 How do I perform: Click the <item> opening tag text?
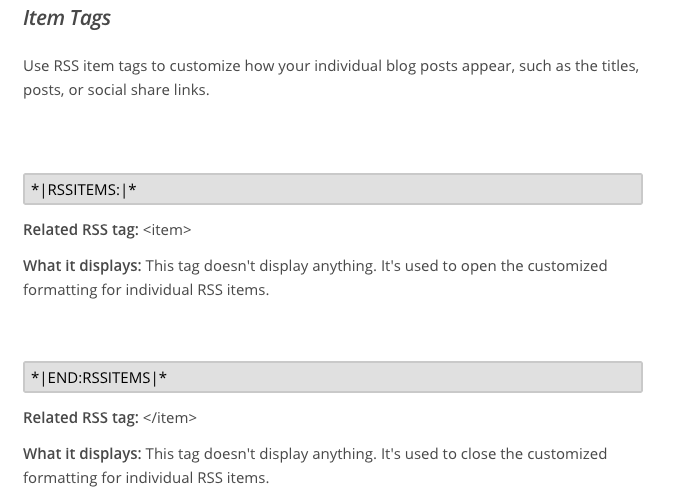[x=167, y=230]
